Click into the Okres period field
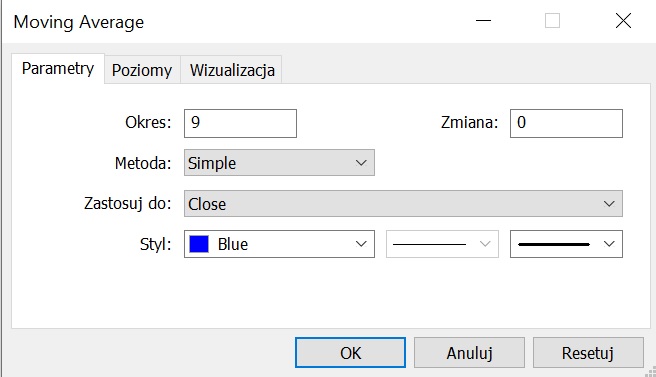 (240, 123)
